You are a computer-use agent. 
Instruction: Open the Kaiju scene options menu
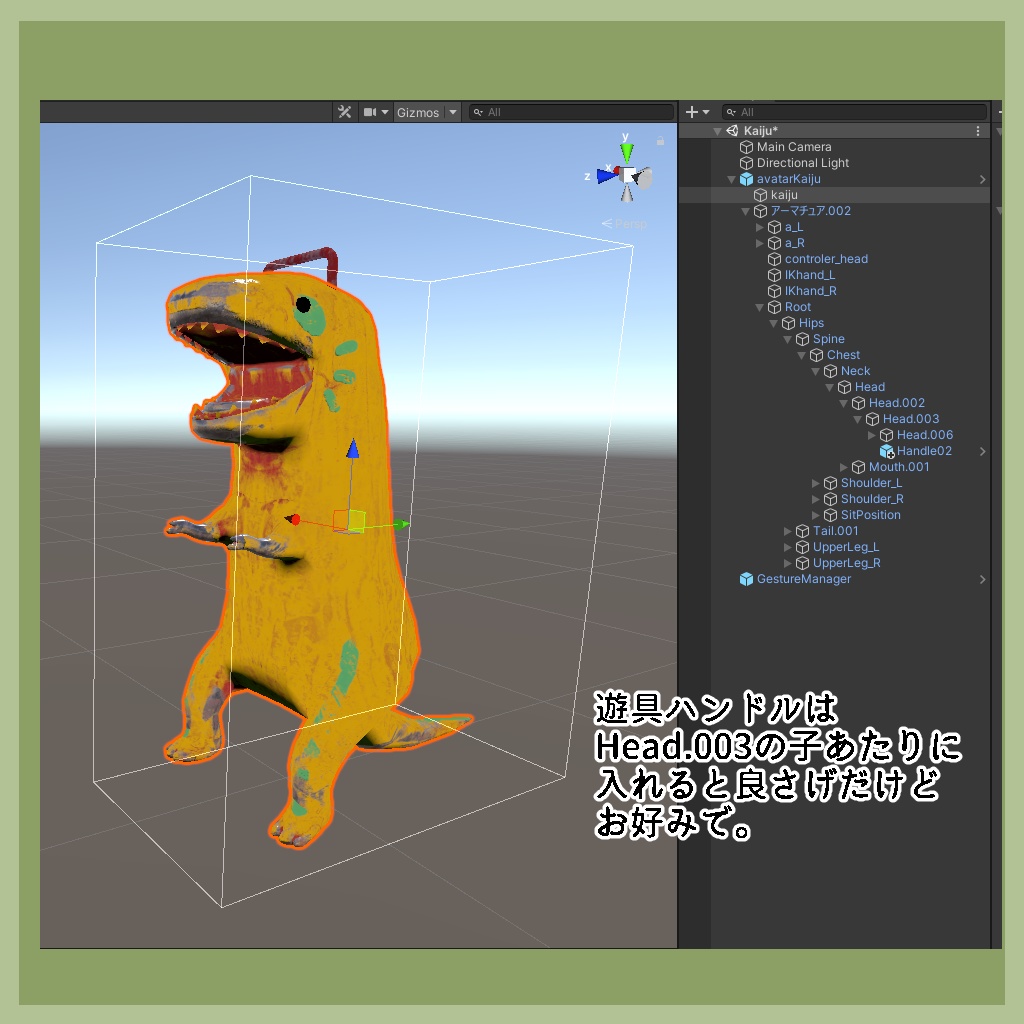(x=978, y=131)
